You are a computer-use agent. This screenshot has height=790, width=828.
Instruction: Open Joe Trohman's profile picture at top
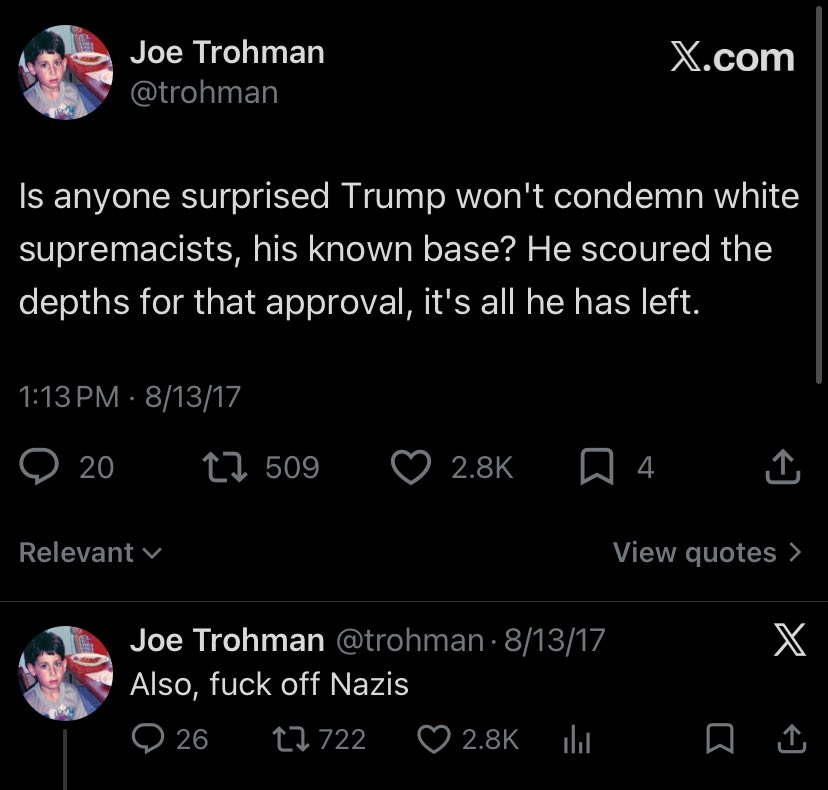coord(66,72)
